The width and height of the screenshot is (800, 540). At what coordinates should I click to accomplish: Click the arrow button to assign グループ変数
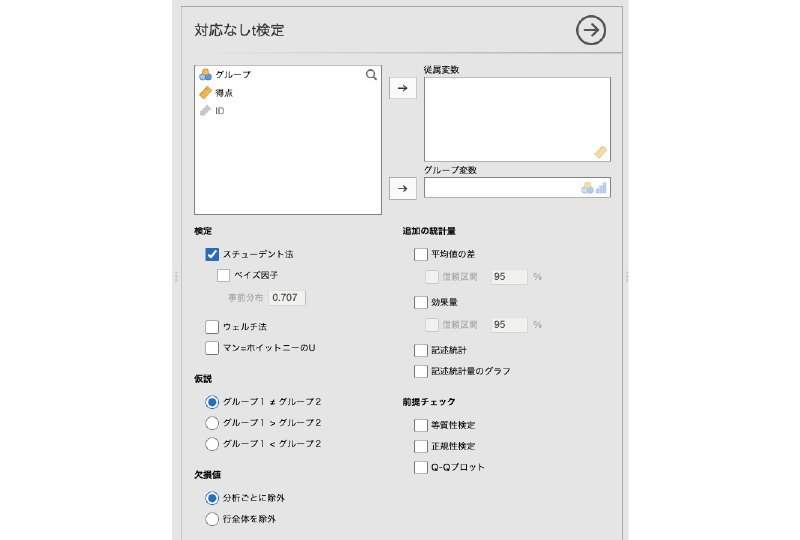(x=402, y=187)
